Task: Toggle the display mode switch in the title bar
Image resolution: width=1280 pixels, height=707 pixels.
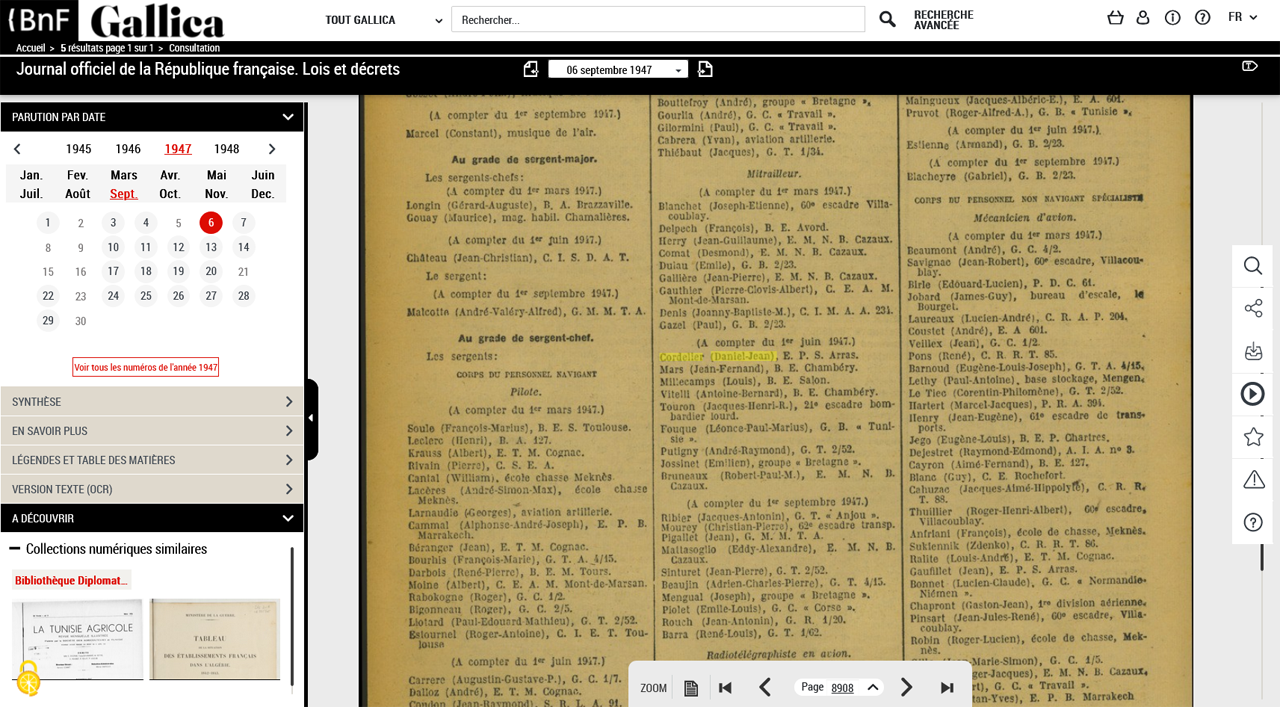Action: (x=1249, y=66)
